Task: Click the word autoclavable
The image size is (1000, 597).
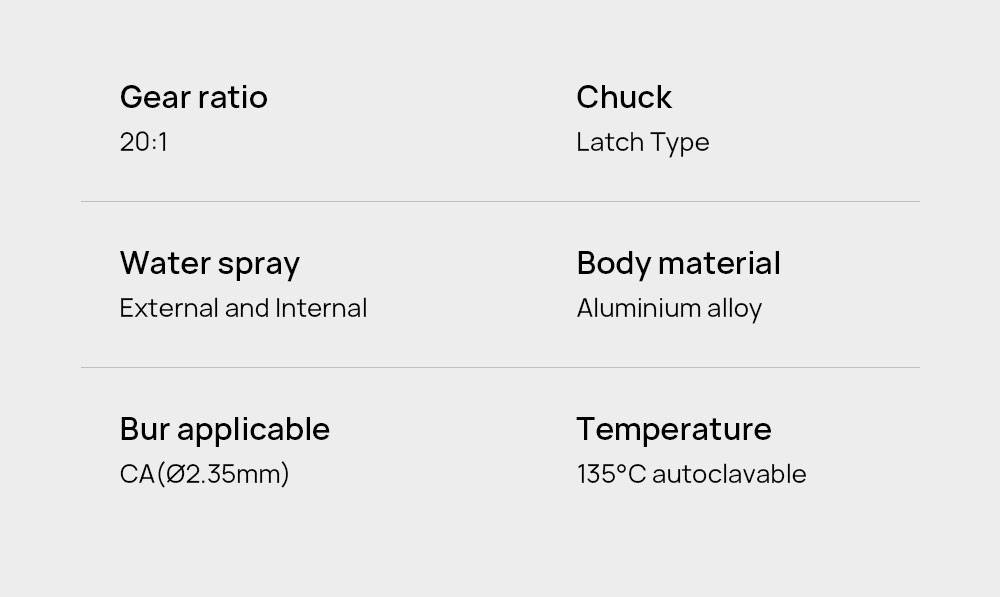Action: (729, 474)
